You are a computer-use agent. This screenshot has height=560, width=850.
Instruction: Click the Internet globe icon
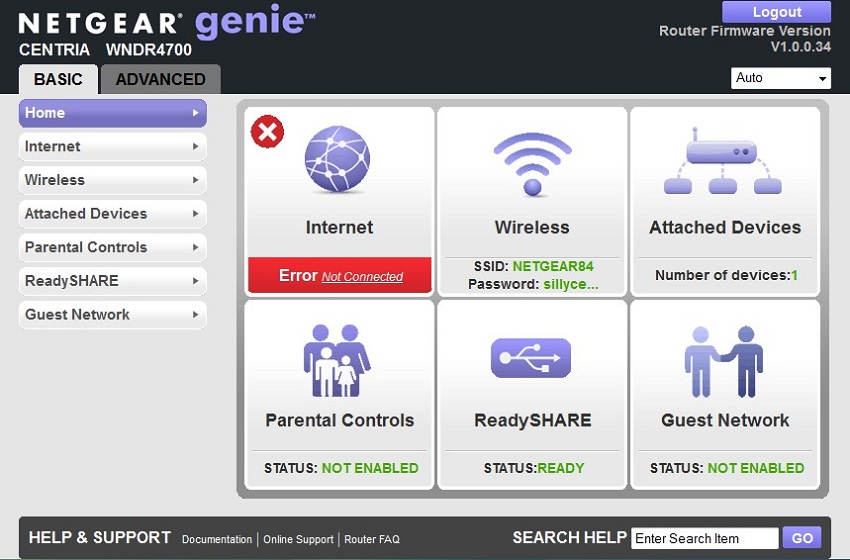(x=337, y=159)
